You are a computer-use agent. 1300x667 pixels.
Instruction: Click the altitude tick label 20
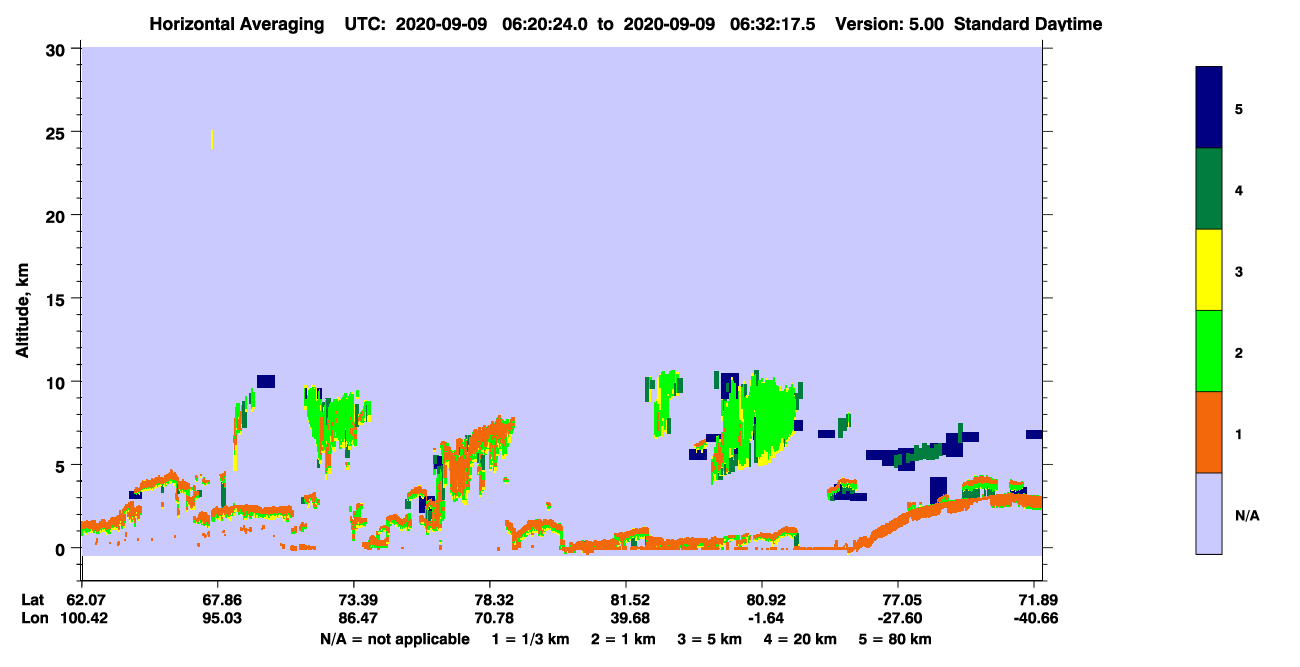point(58,215)
